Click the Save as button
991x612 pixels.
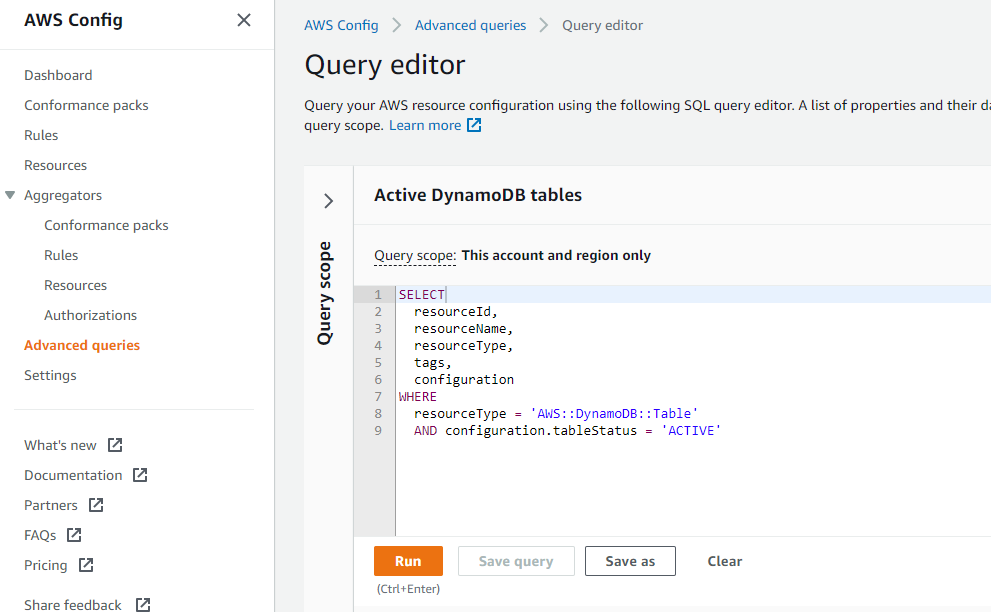point(630,561)
